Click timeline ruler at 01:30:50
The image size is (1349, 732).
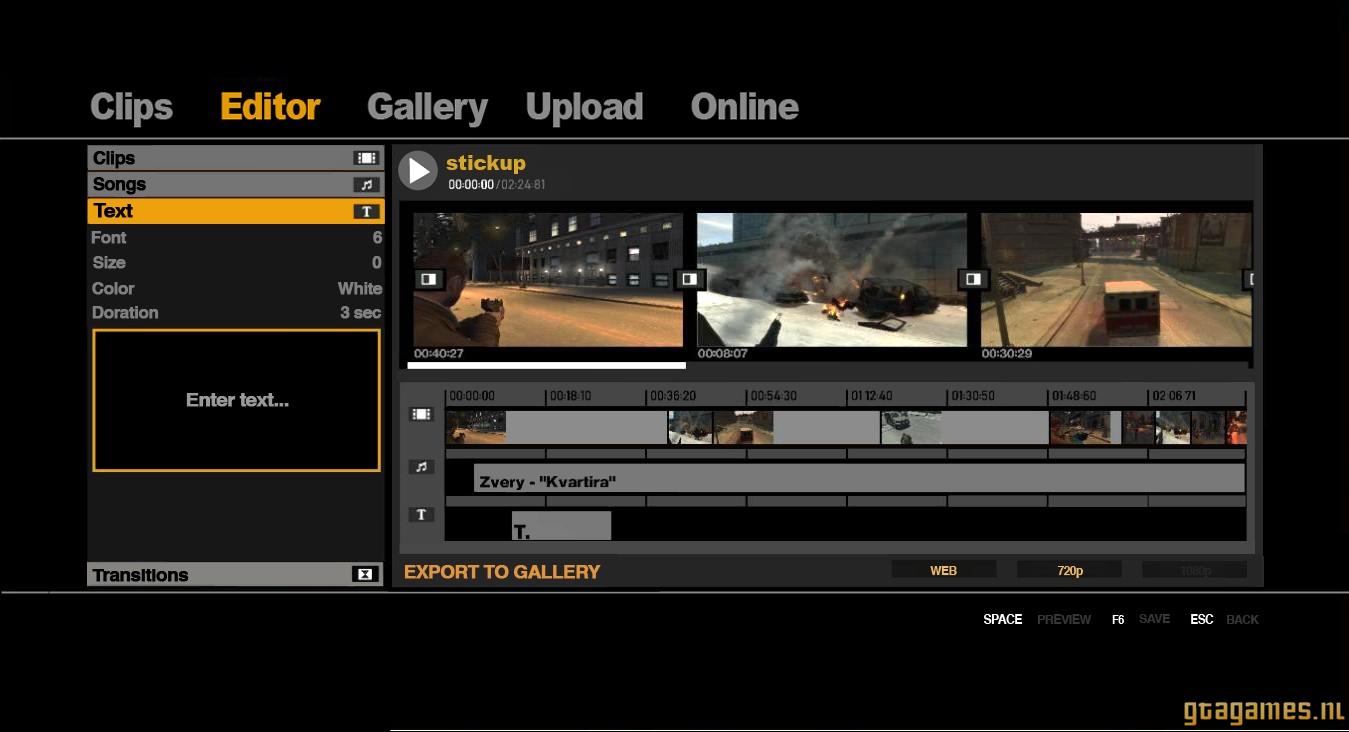tap(972, 396)
